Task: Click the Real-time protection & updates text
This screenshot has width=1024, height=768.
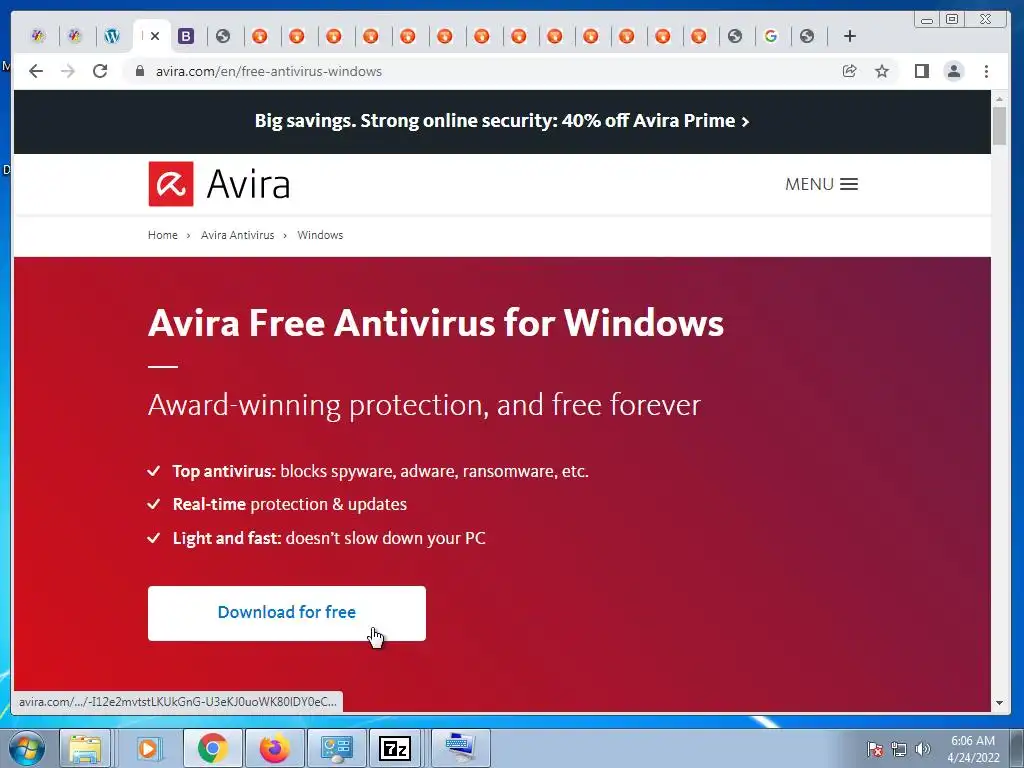Action: 289,504
